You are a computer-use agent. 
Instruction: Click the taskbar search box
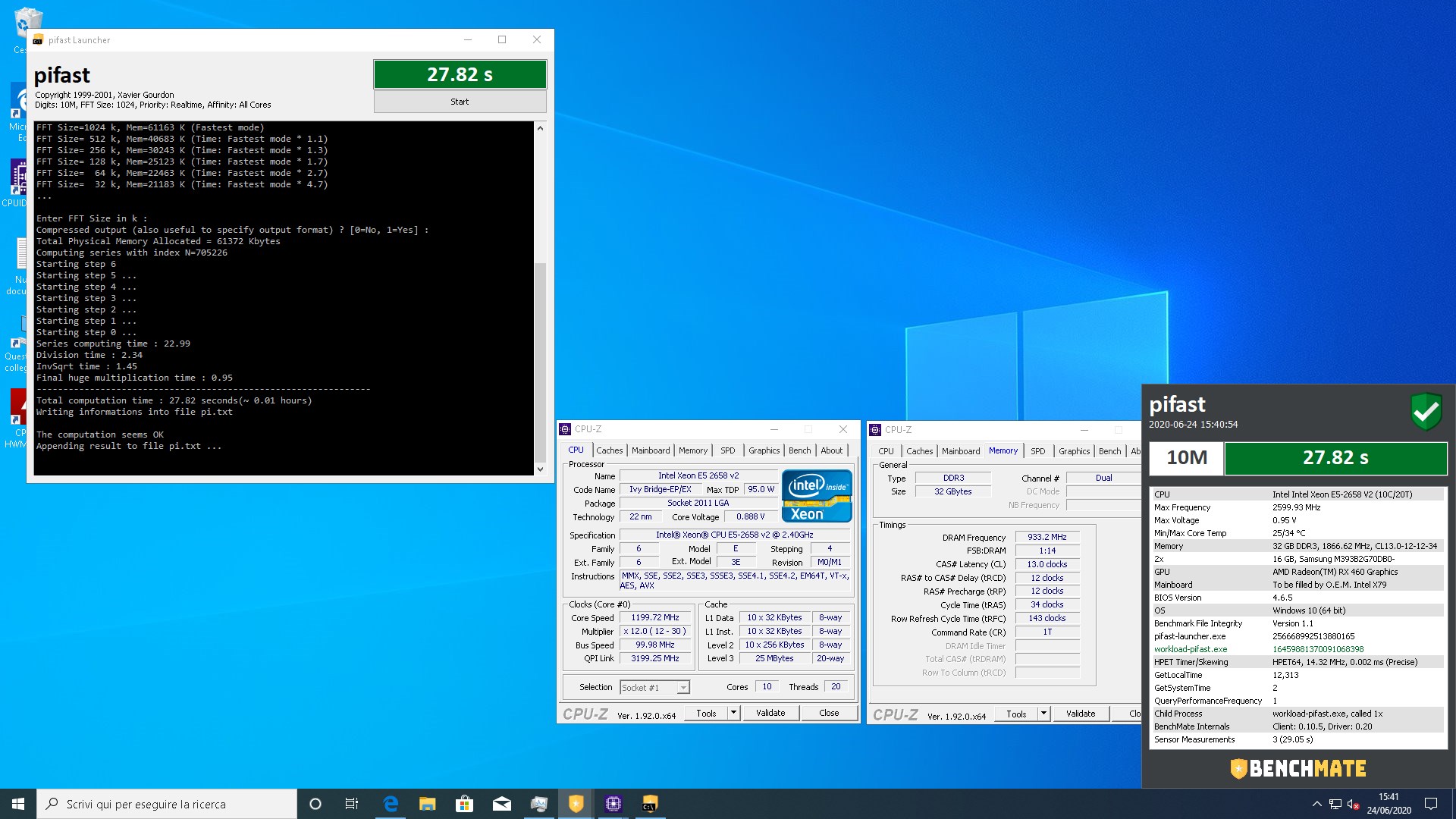(167, 804)
